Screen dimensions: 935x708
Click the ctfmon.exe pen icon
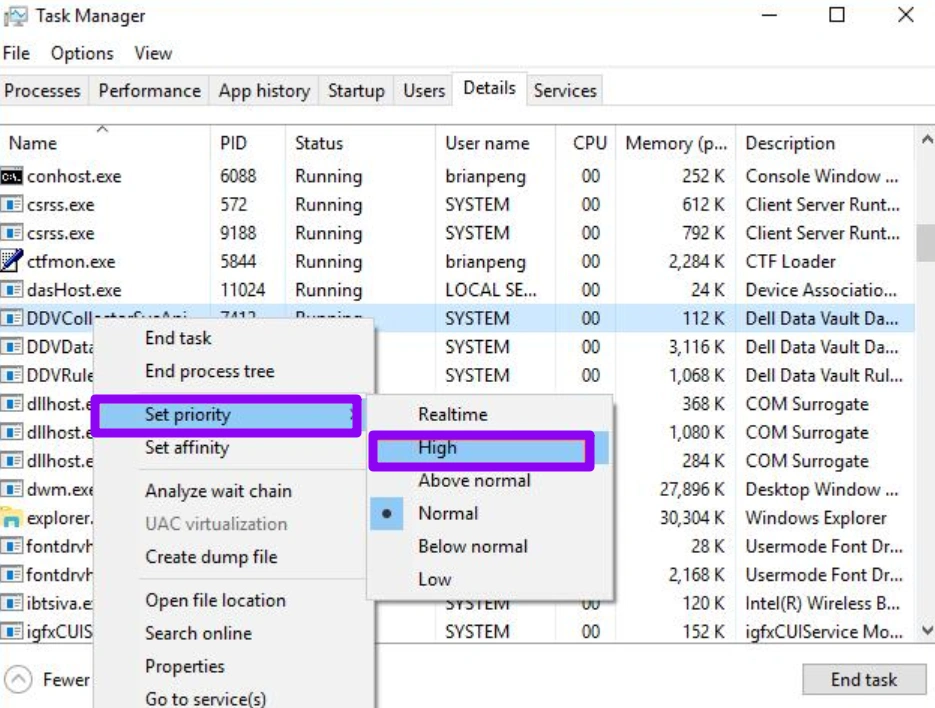[x=12, y=262]
